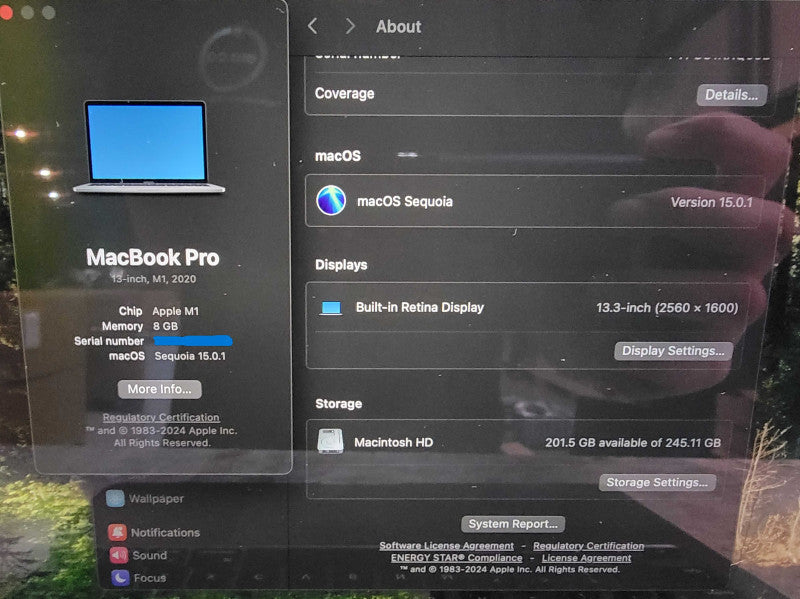Open Notifications in the settings sidebar
The image size is (800, 599).
pos(154,532)
